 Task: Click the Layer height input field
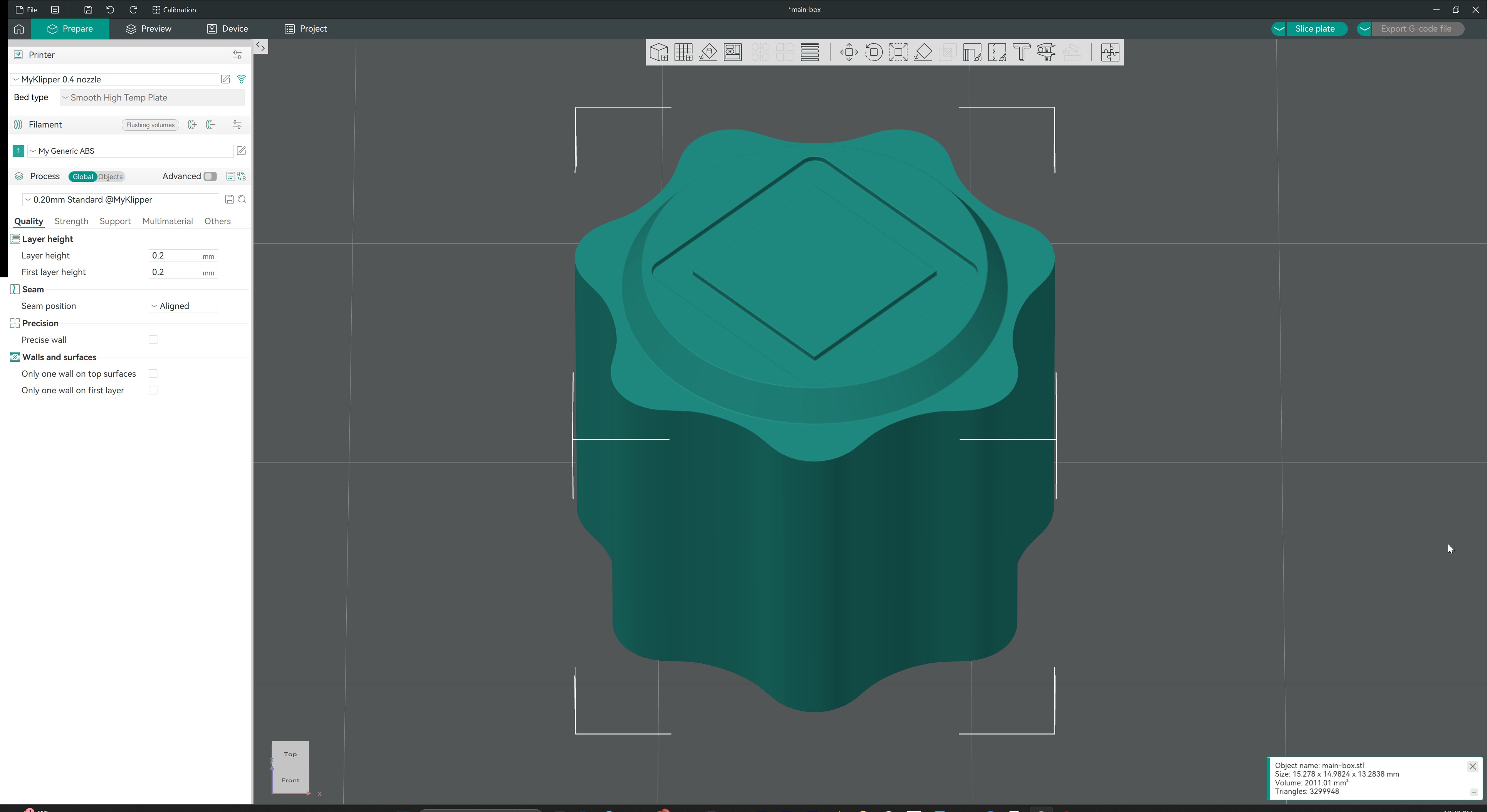pyautogui.click(x=183, y=256)
